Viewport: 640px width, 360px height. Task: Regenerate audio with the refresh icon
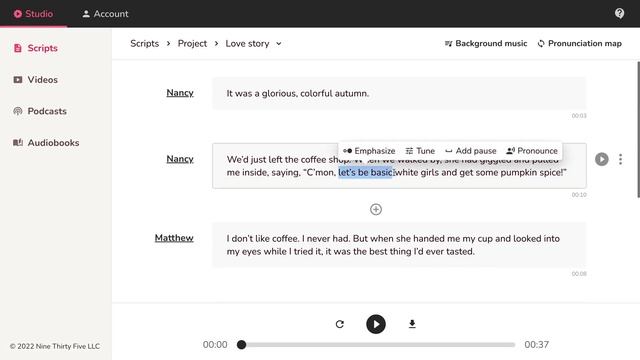(x=340, y=324)
